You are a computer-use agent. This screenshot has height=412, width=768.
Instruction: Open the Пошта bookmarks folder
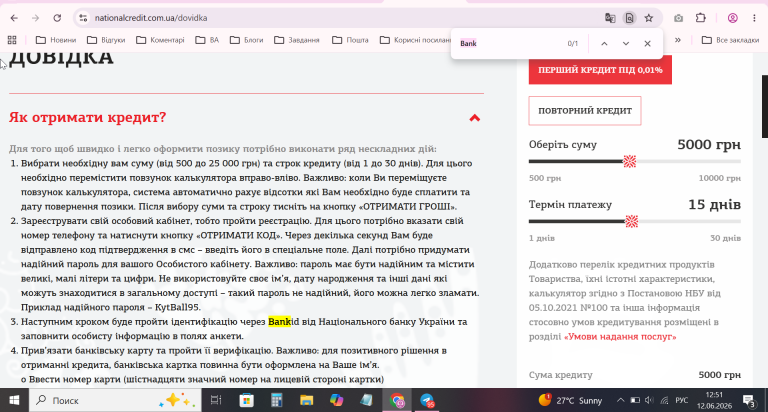[350, 40]
